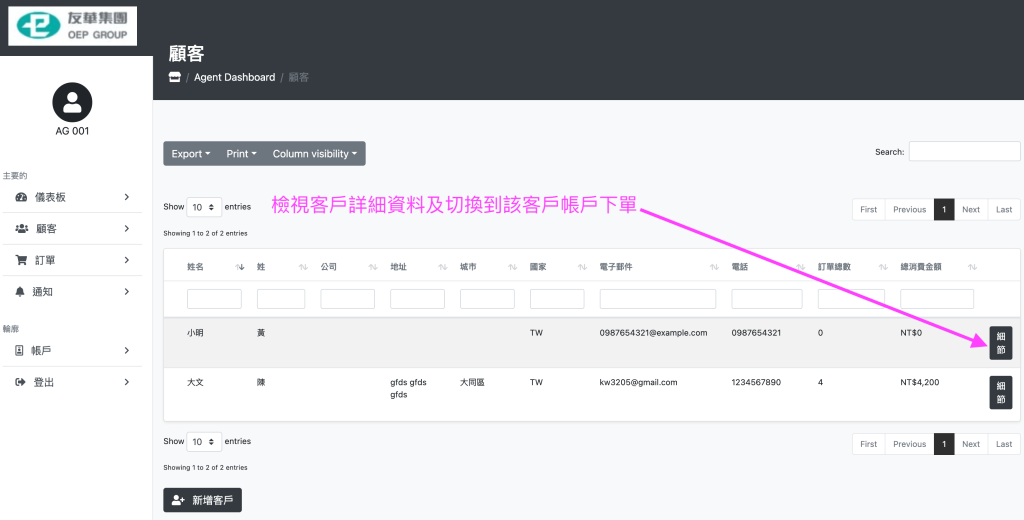Click the 顧客 people icon in sidebar
1024x520 pixels.
(22, 229)
